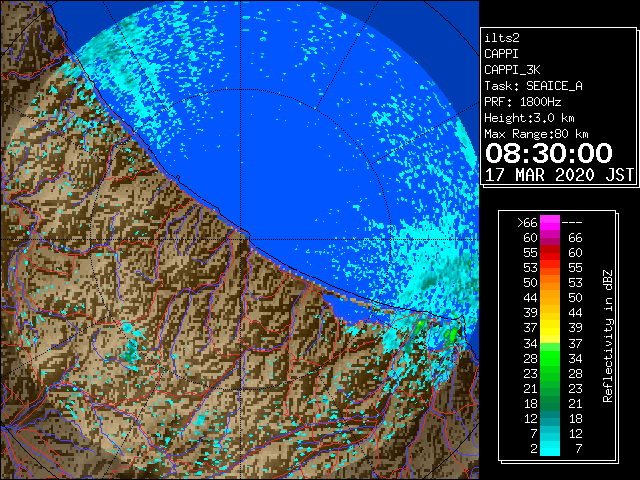Select the red-orange 53–55 dBZ swatch
640x480 pixels.
click(550, 268)
